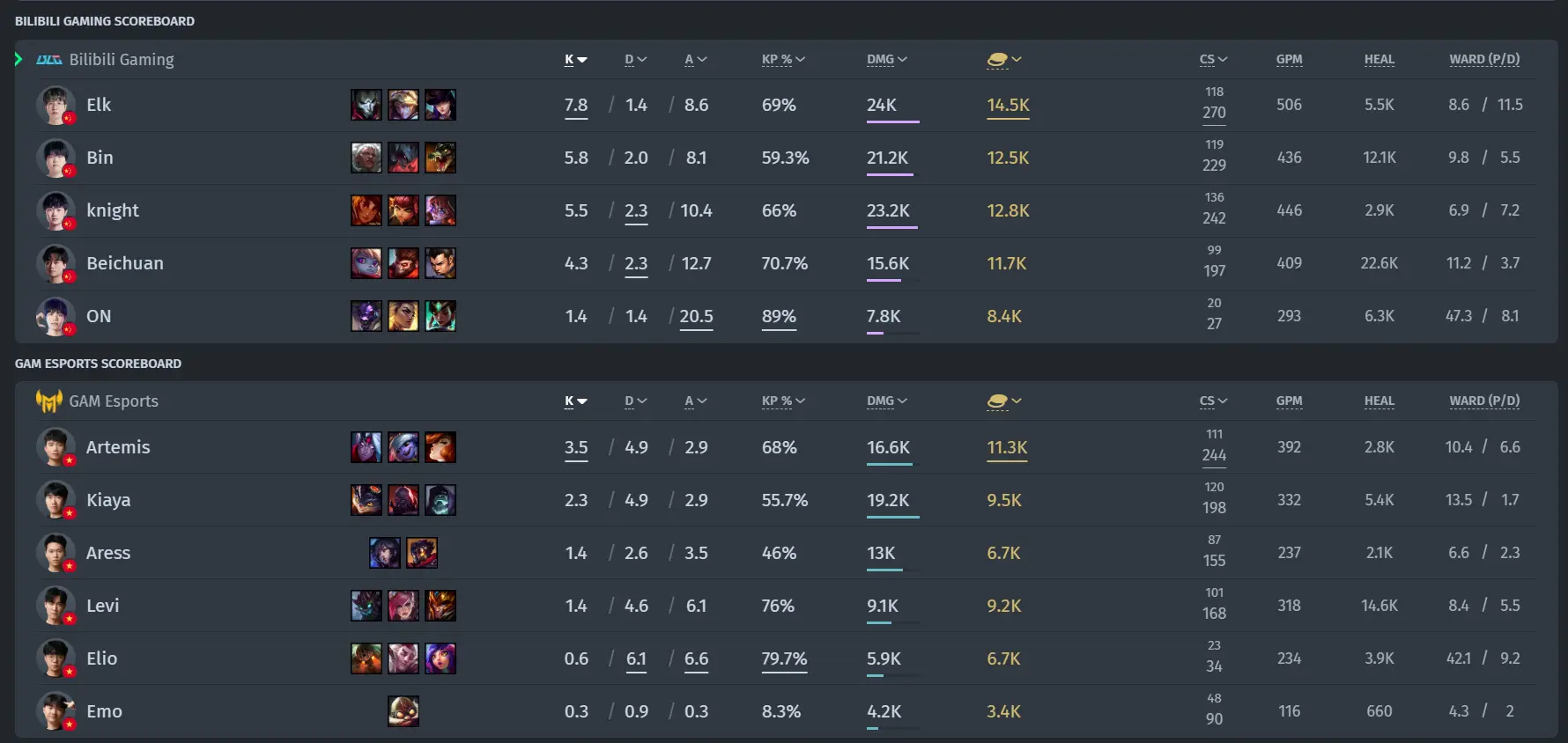This screenshot has width=1568, height=743.
Task: Open Elk's player avatar
Action: [x=55, y=106]
